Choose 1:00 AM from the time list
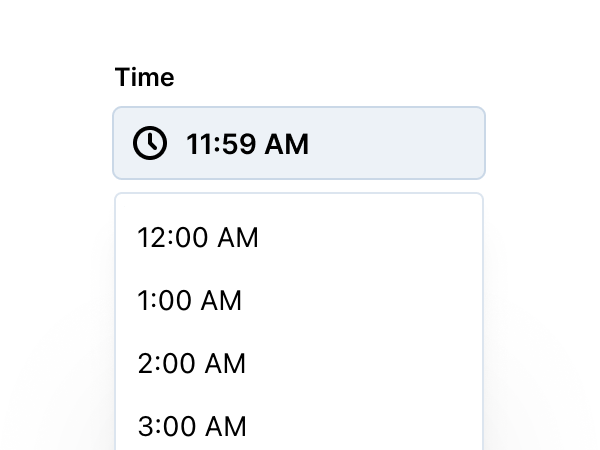Image resolution: width=600 pixels, height=450 pixels. click(190, 301)
